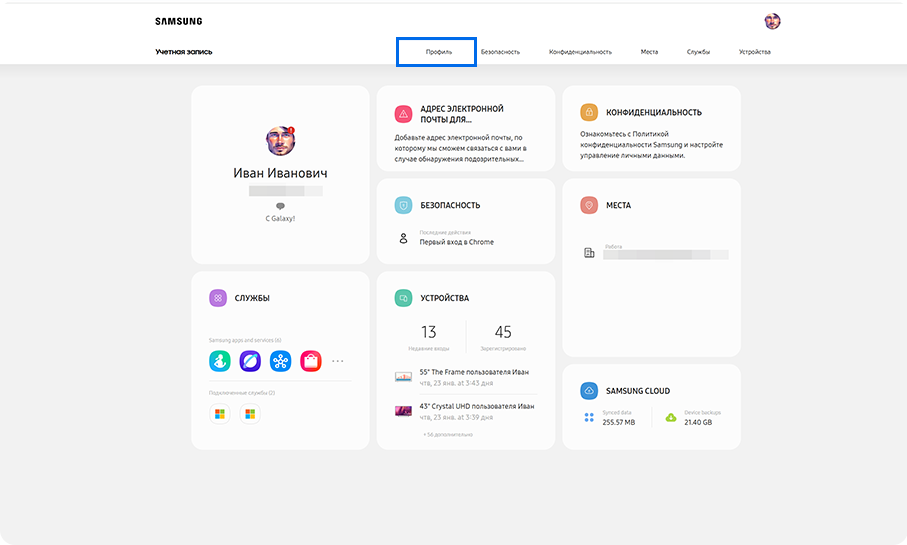The width and height of the screenshot is (907, 545).
Task: Click the Учетная запись header link
Action: 183,52
